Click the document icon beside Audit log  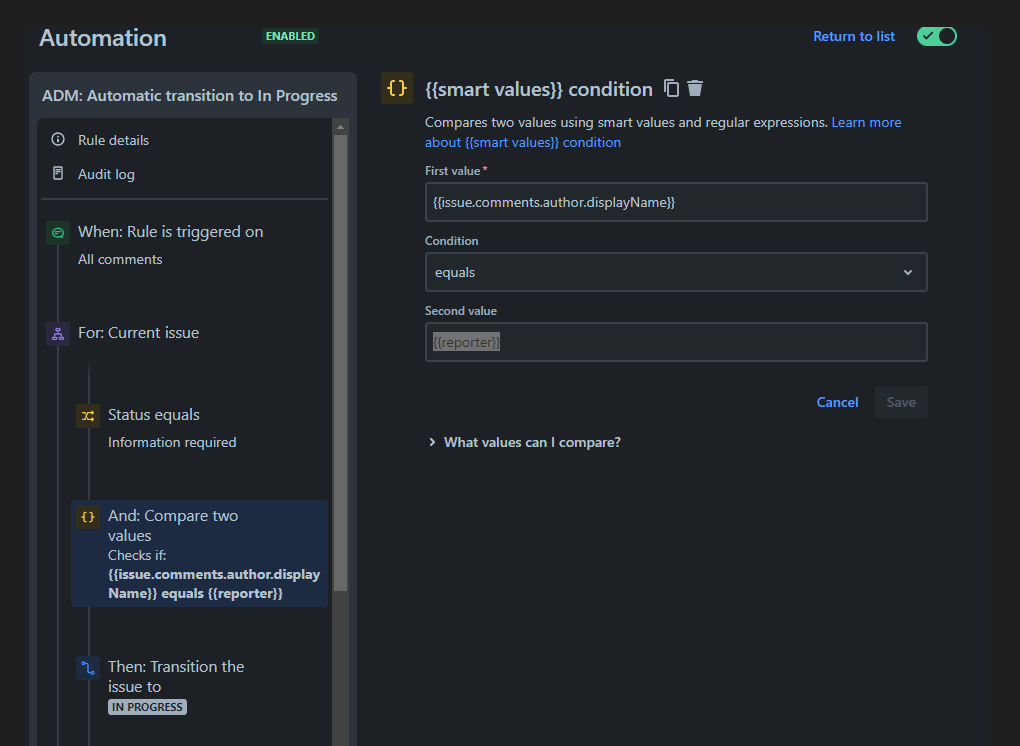point(57,173)
